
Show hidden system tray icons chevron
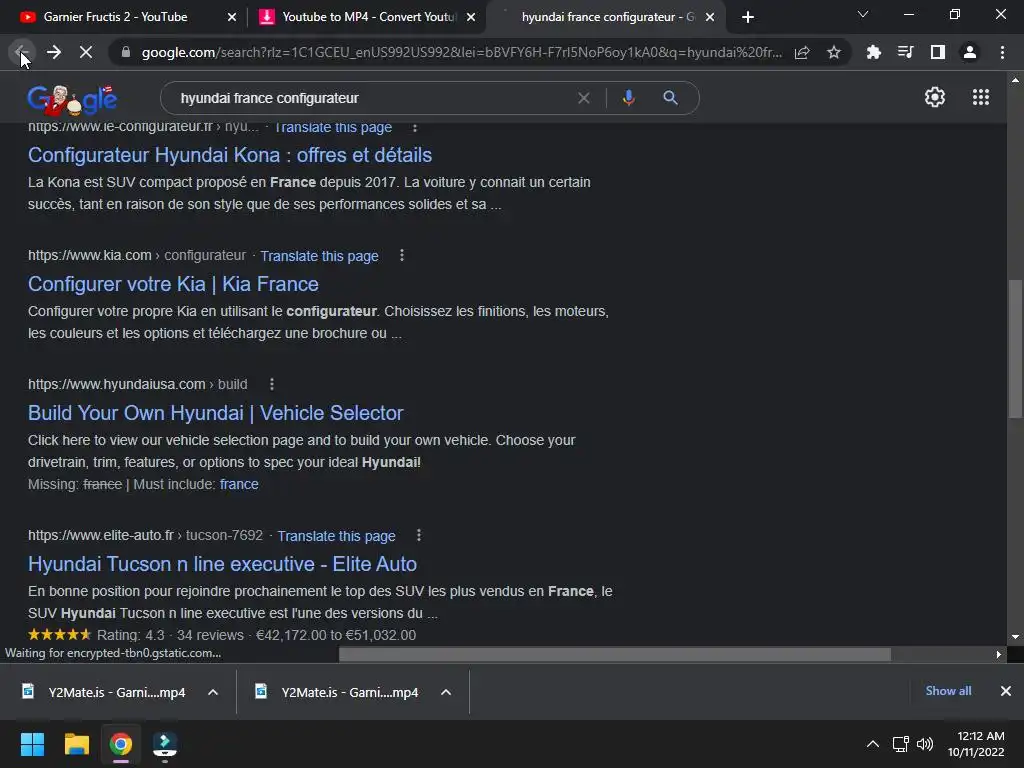point(872,744)
